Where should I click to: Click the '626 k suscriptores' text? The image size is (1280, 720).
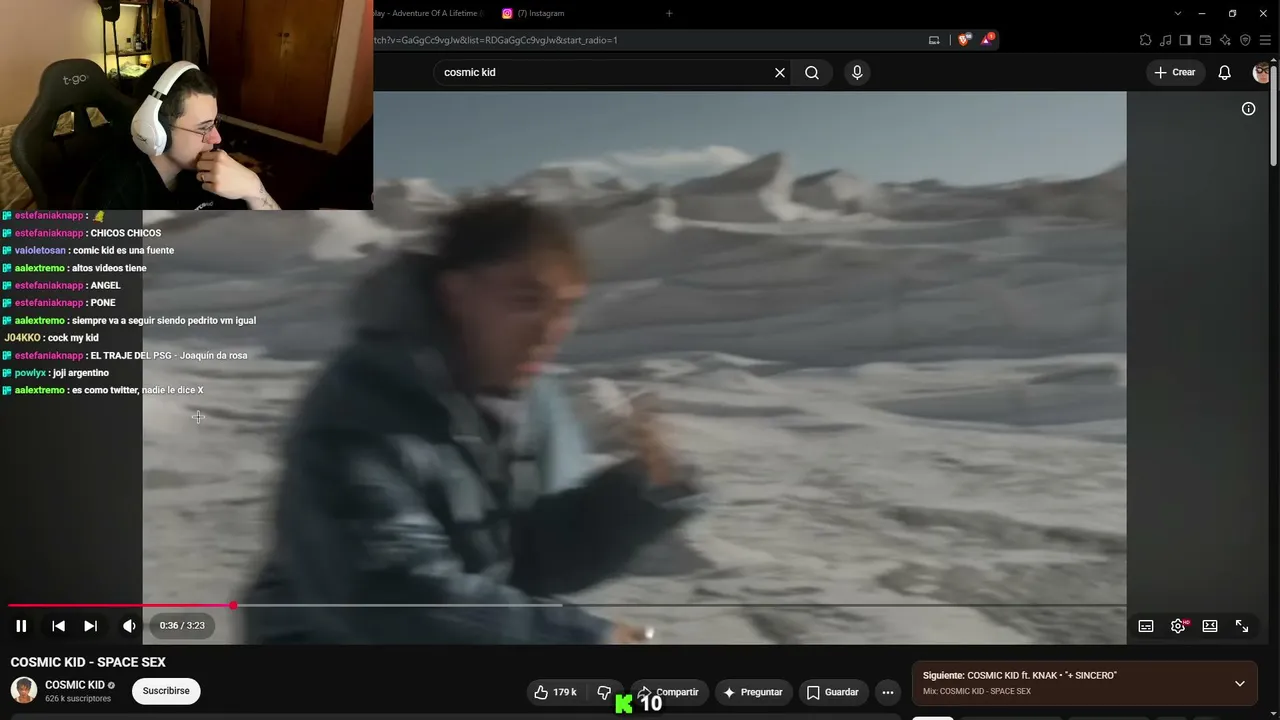[x=78, y=698]
